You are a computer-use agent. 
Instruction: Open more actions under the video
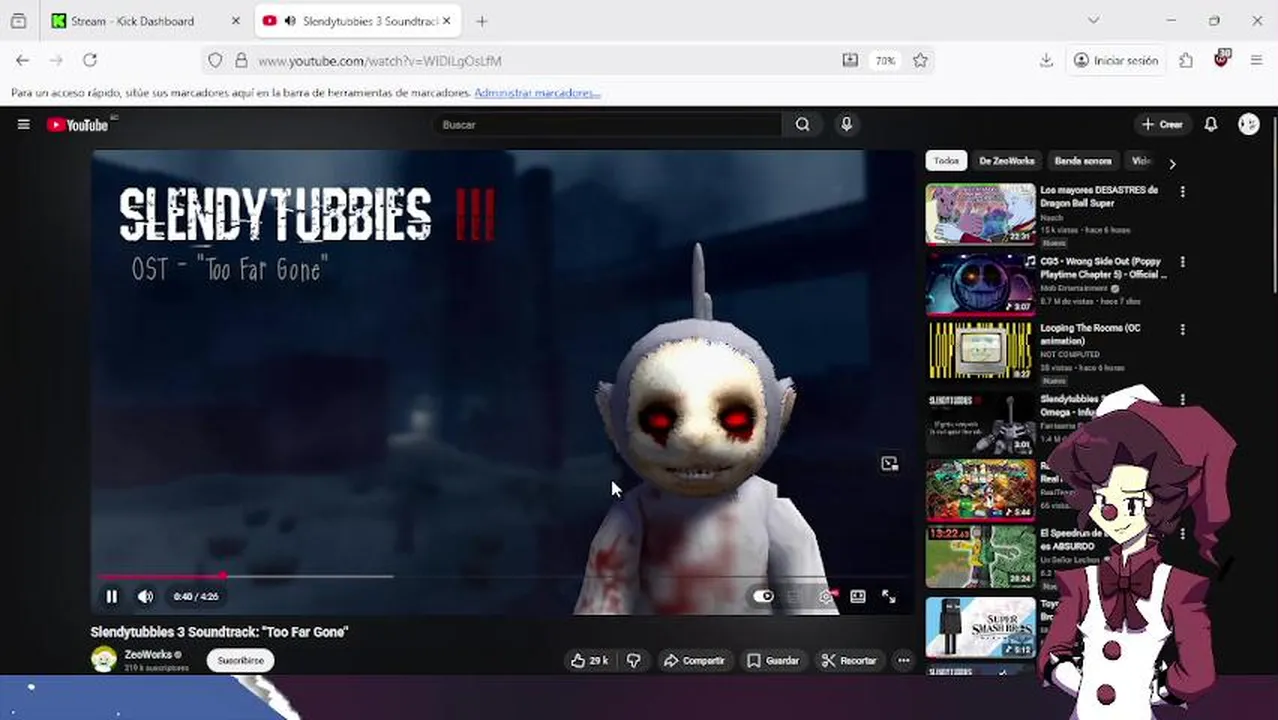903,661
